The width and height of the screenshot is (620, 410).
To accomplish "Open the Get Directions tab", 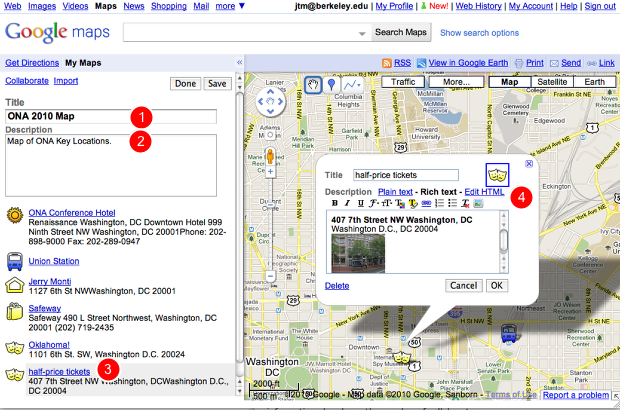I will pyautogui.click(x=32, y=63).
